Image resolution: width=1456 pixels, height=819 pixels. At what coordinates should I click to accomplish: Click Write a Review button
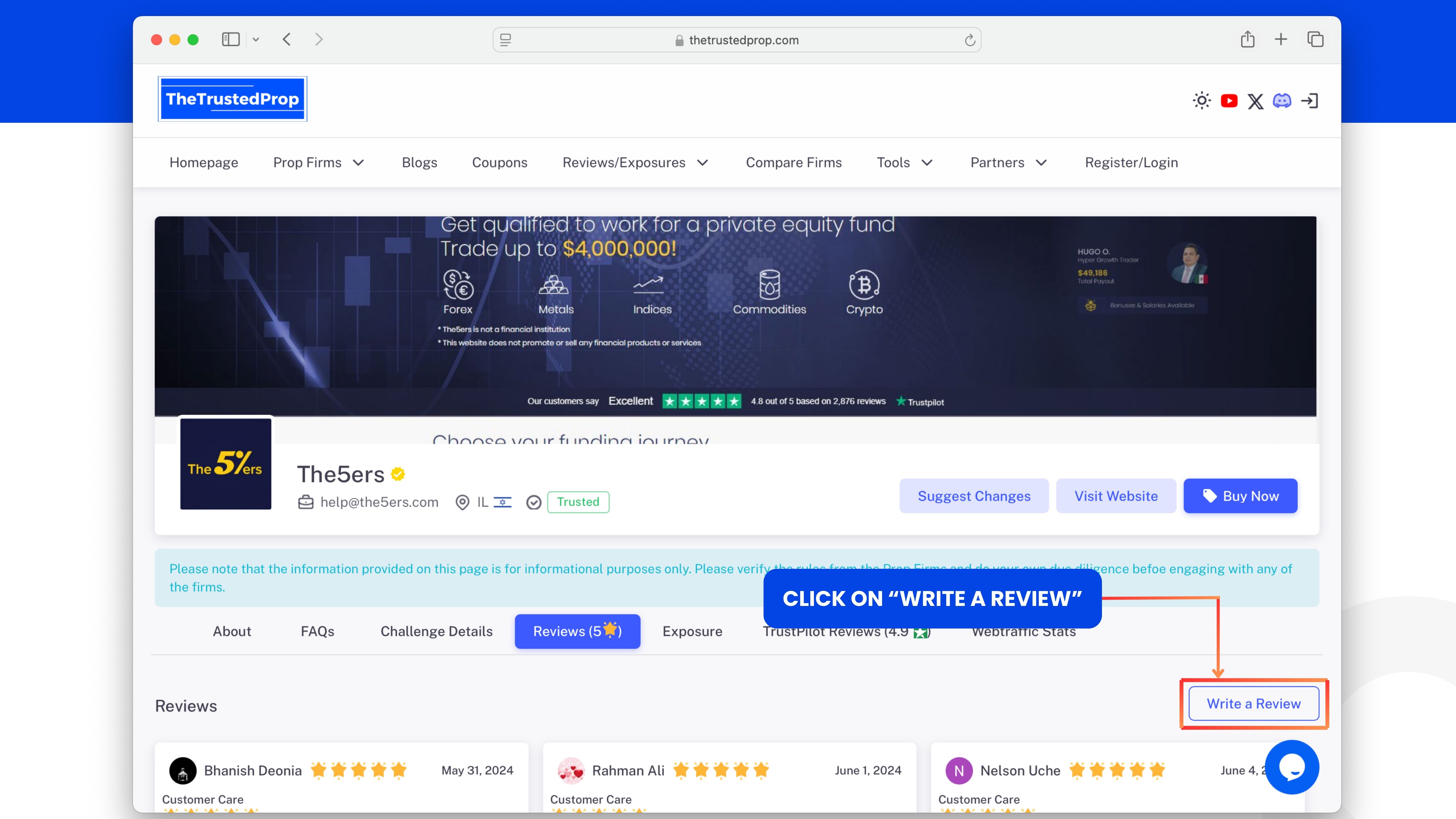tap(1254, 704)
